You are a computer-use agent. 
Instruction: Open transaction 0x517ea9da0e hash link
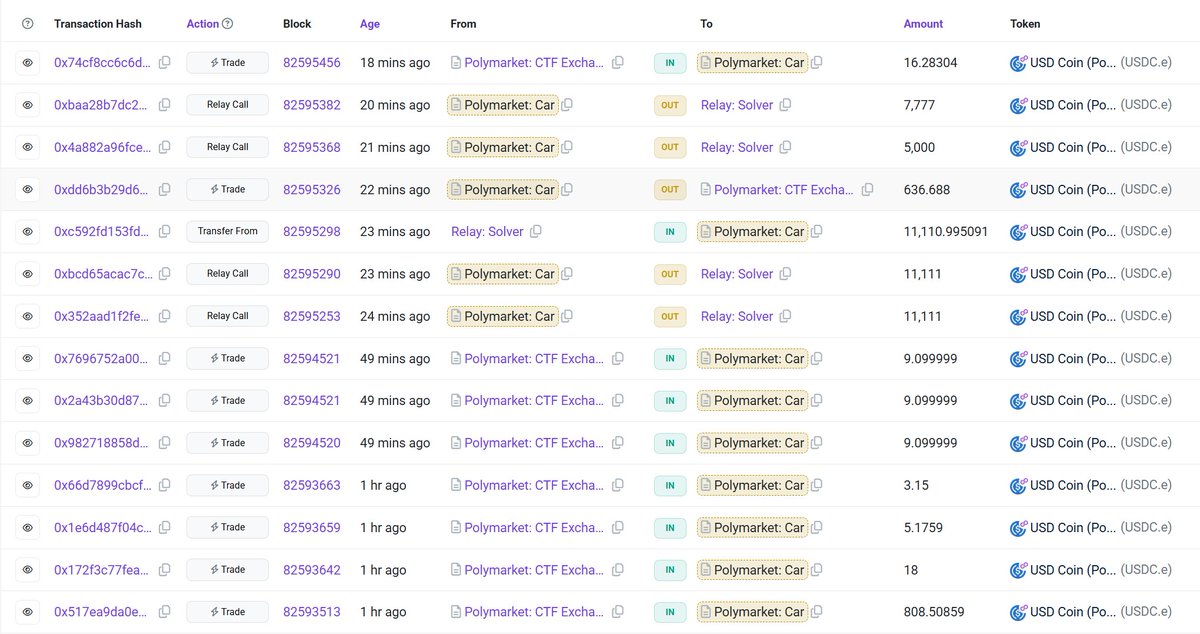pos(103,611)
